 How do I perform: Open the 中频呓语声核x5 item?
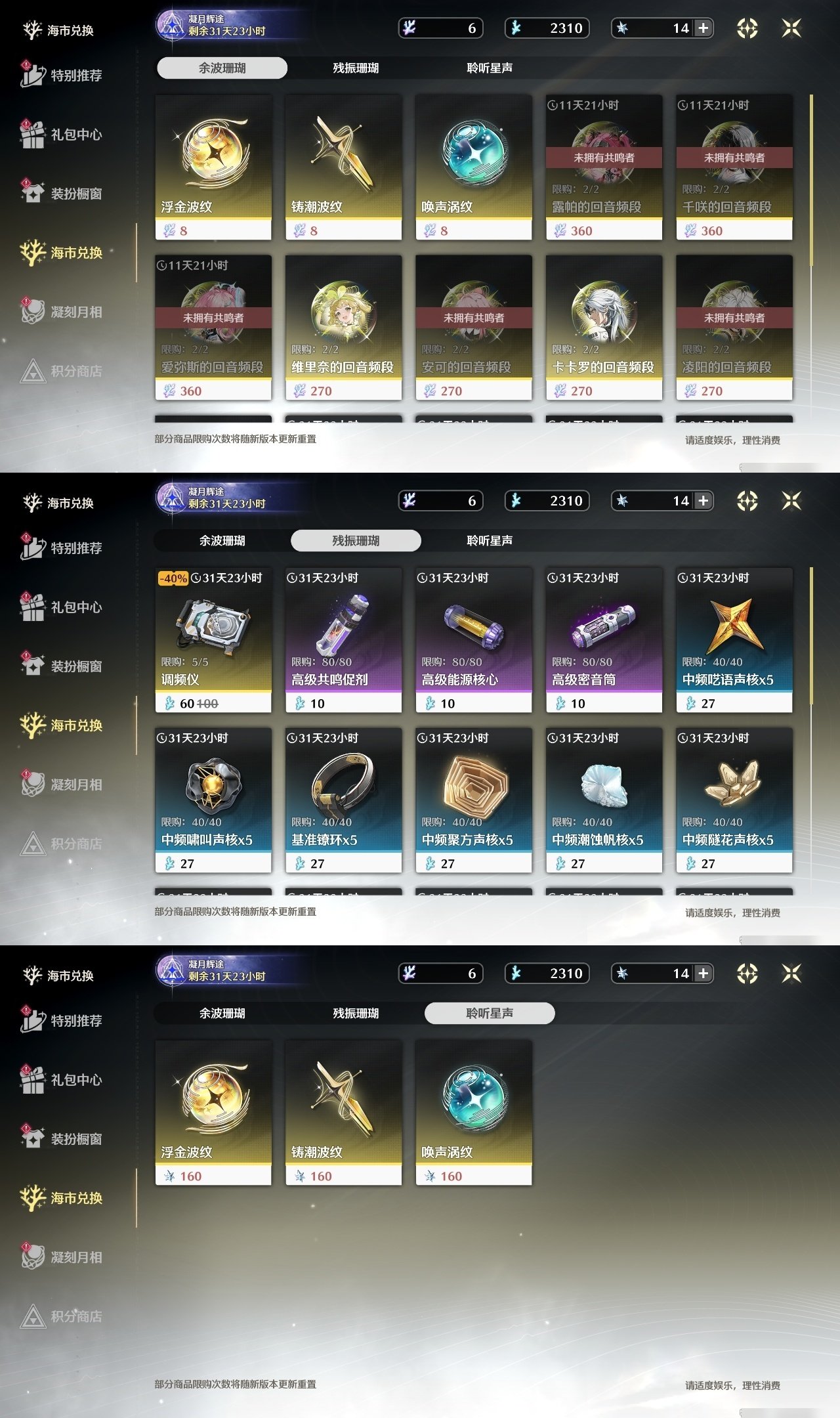coord(734,641)
